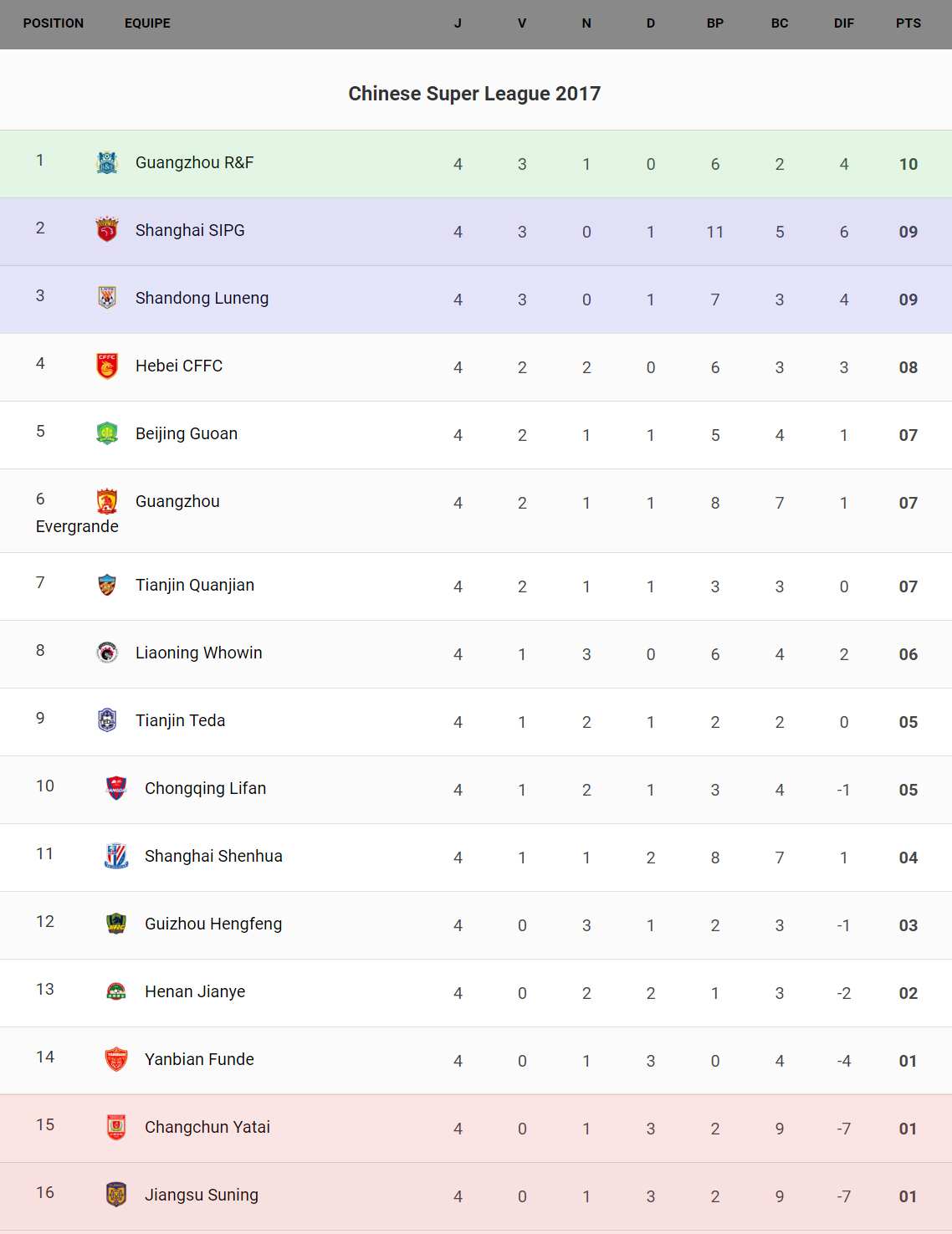Click the Chinese Super League 2017 title
Screen dimensions: 952x1234
point(474,94)
